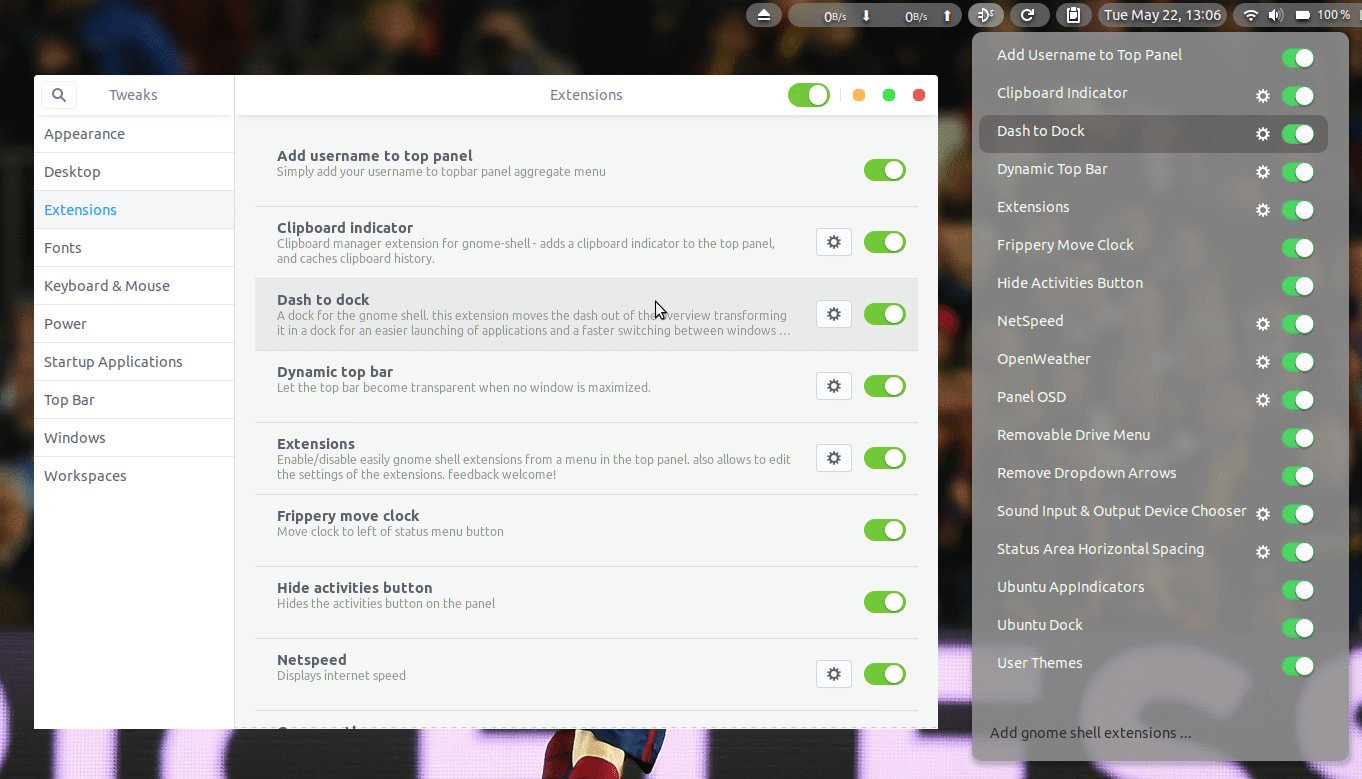The image size is (1362, 779).
Task: Toggle User Themes switch in panel menu
Action: [x=1298, y=666]
